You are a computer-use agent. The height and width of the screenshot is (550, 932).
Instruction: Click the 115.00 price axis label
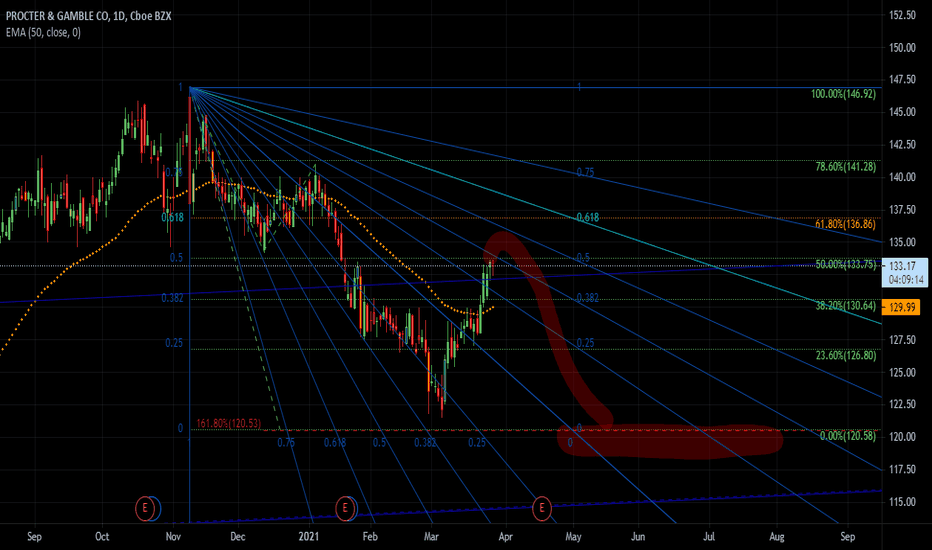pos(902,502)
